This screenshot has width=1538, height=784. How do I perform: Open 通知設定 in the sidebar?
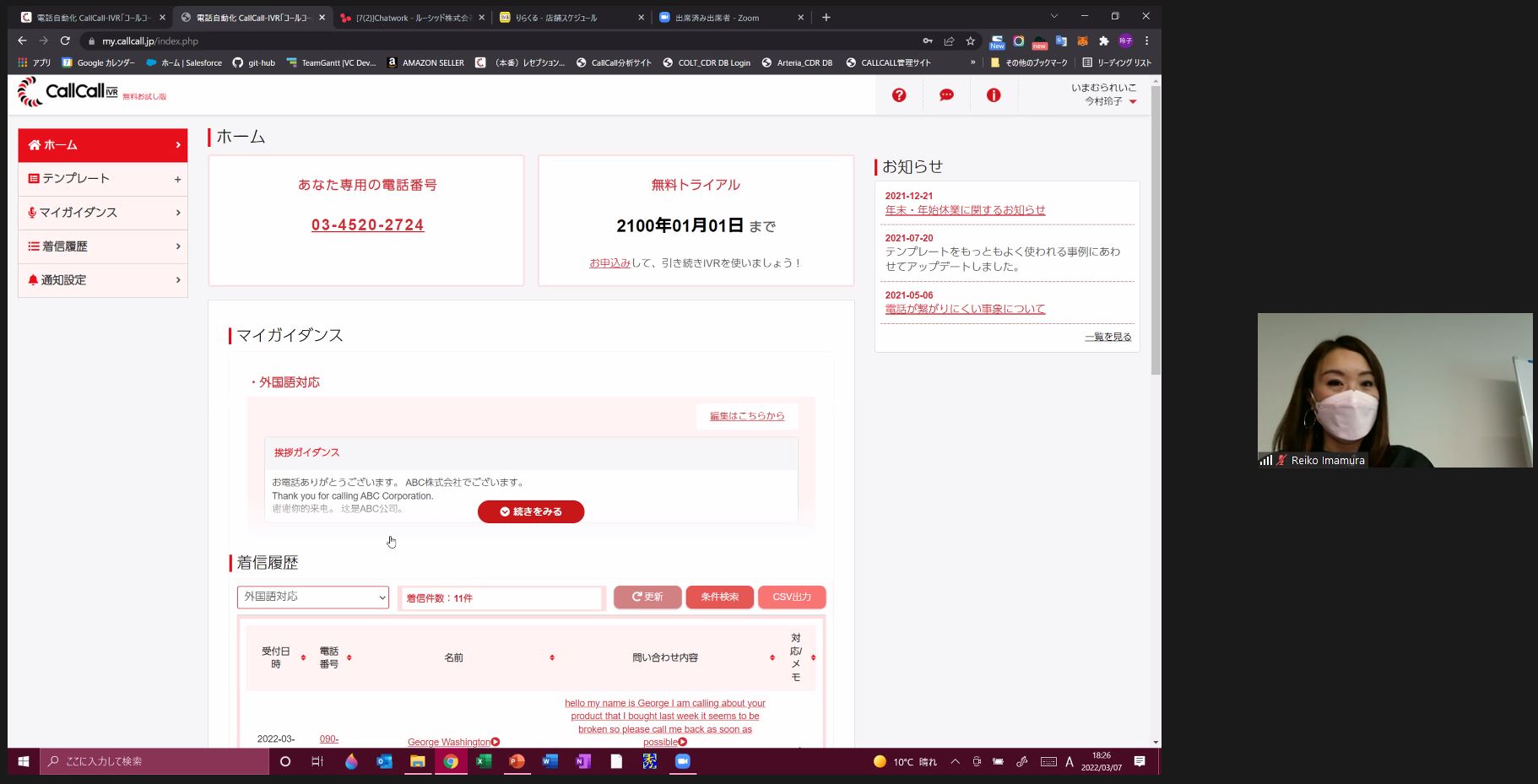coord(102,280)
